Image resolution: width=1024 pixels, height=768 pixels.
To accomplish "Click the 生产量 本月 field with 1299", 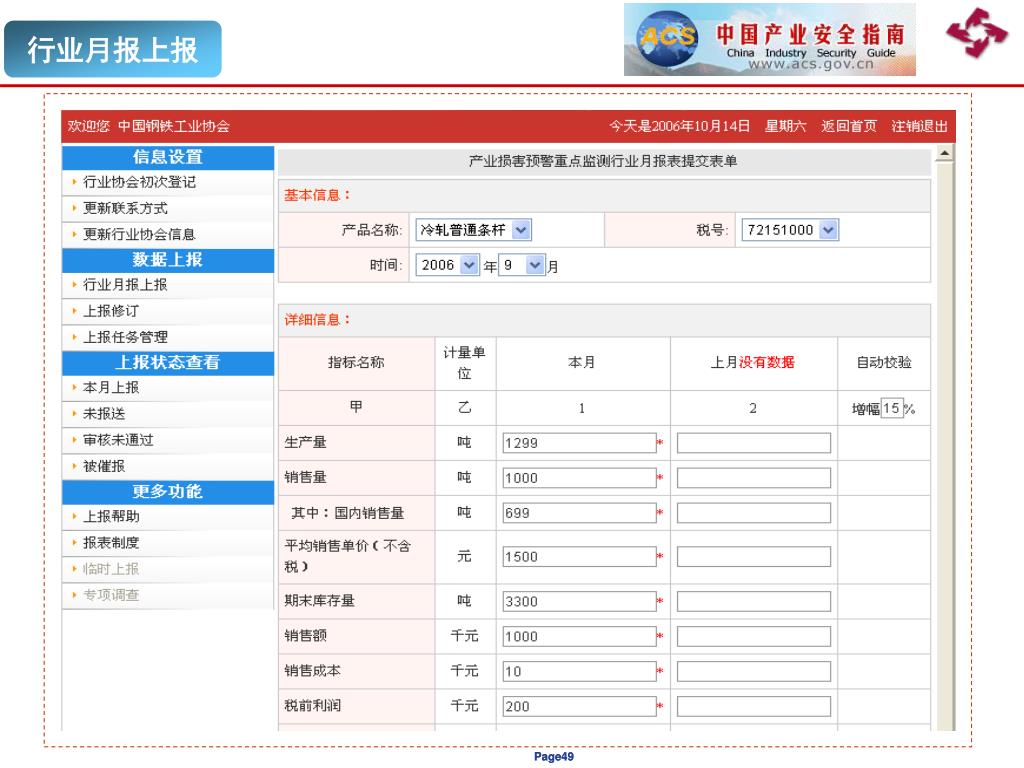I will pos(579,443).
